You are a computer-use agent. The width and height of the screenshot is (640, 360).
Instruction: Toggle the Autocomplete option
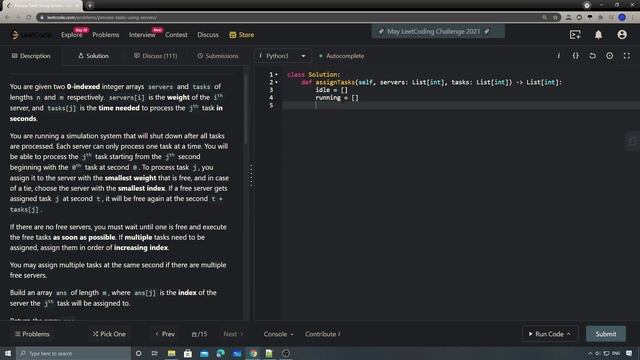click(341, 56)
